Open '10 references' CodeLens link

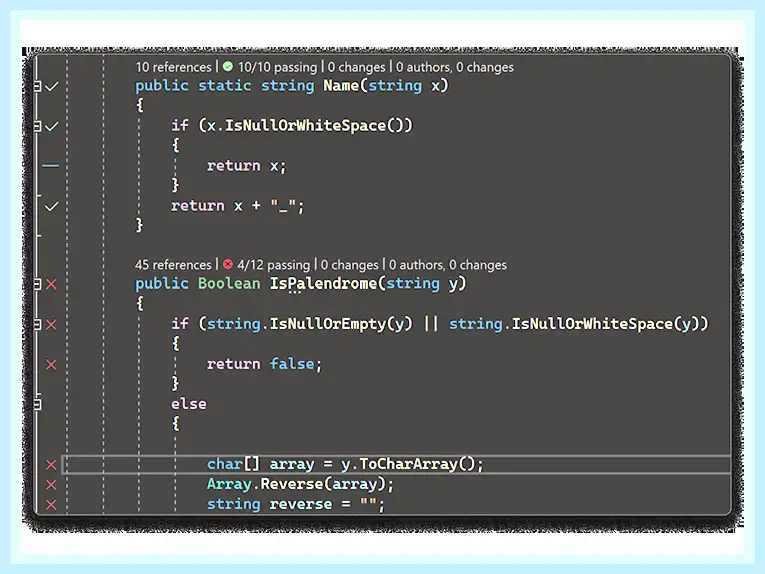pos(174,67)
